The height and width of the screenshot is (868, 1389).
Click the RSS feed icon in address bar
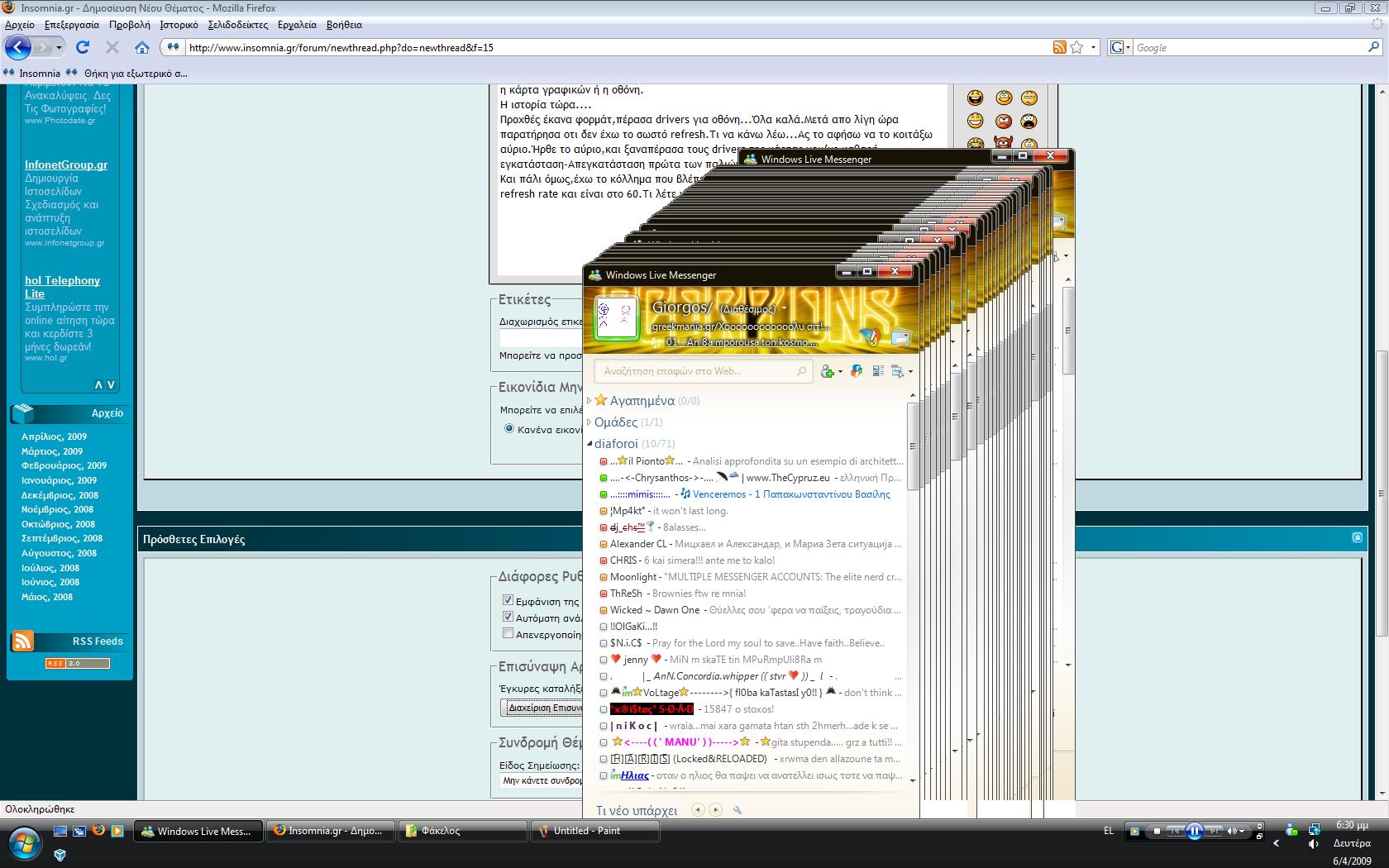[x=1059, y=47]
